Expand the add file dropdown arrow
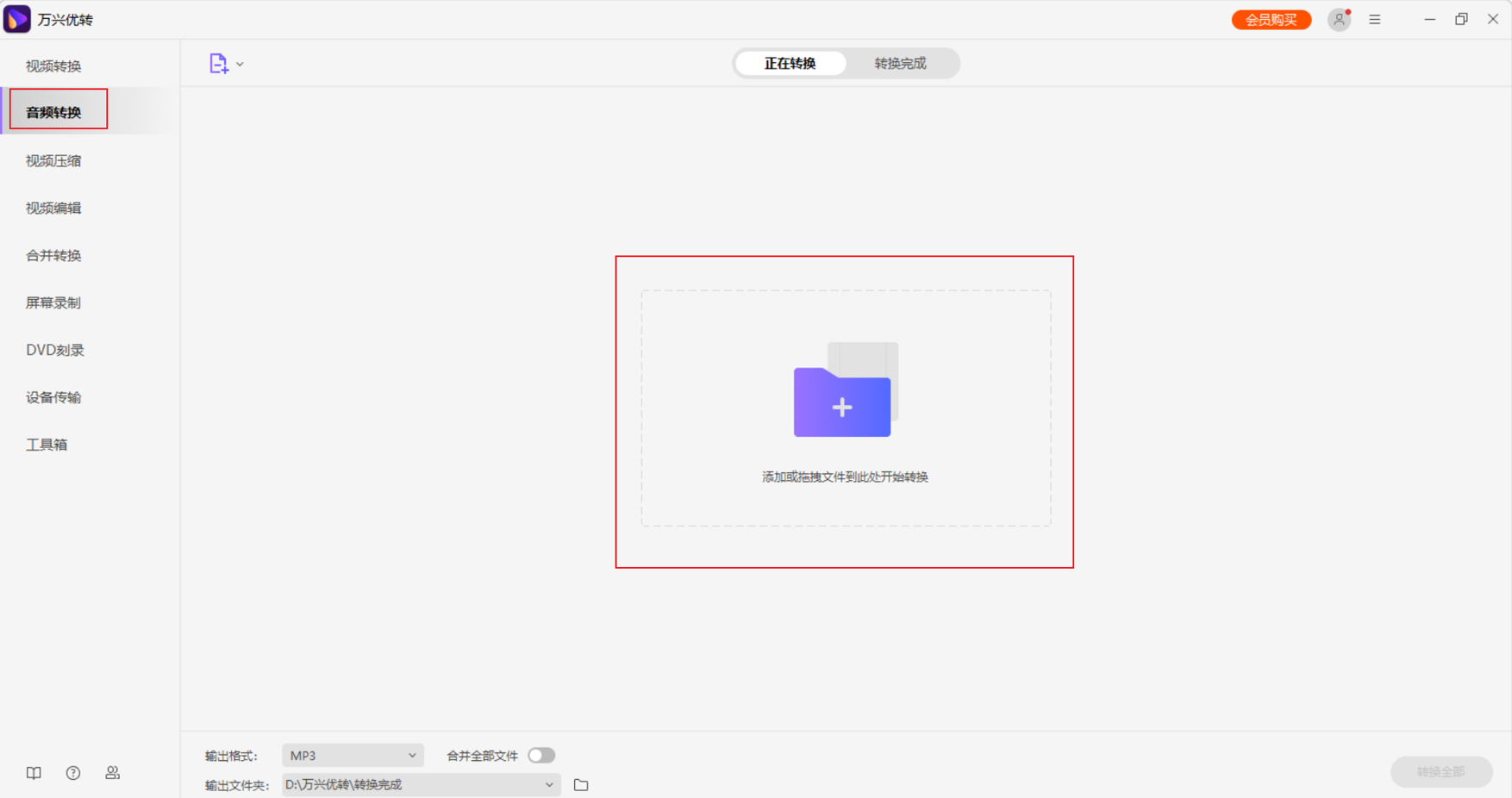The height and width of the screenshot is (798, 1512). (241, 65)
